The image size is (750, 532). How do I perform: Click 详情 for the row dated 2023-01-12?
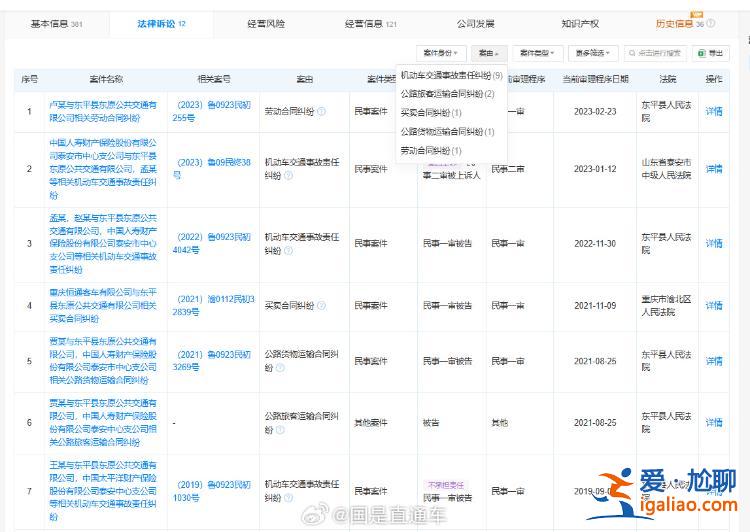(x=714, y=169)
